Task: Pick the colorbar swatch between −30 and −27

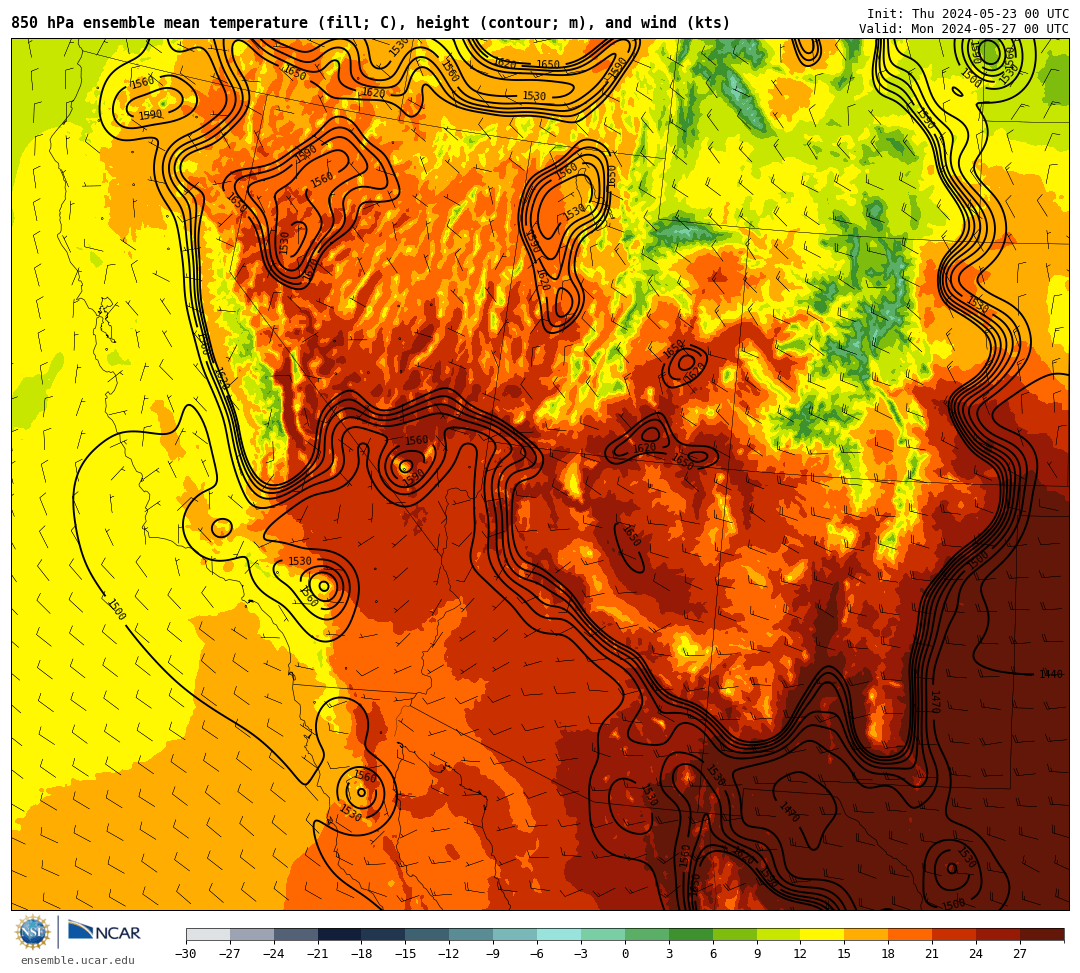Action: (208, 934)
